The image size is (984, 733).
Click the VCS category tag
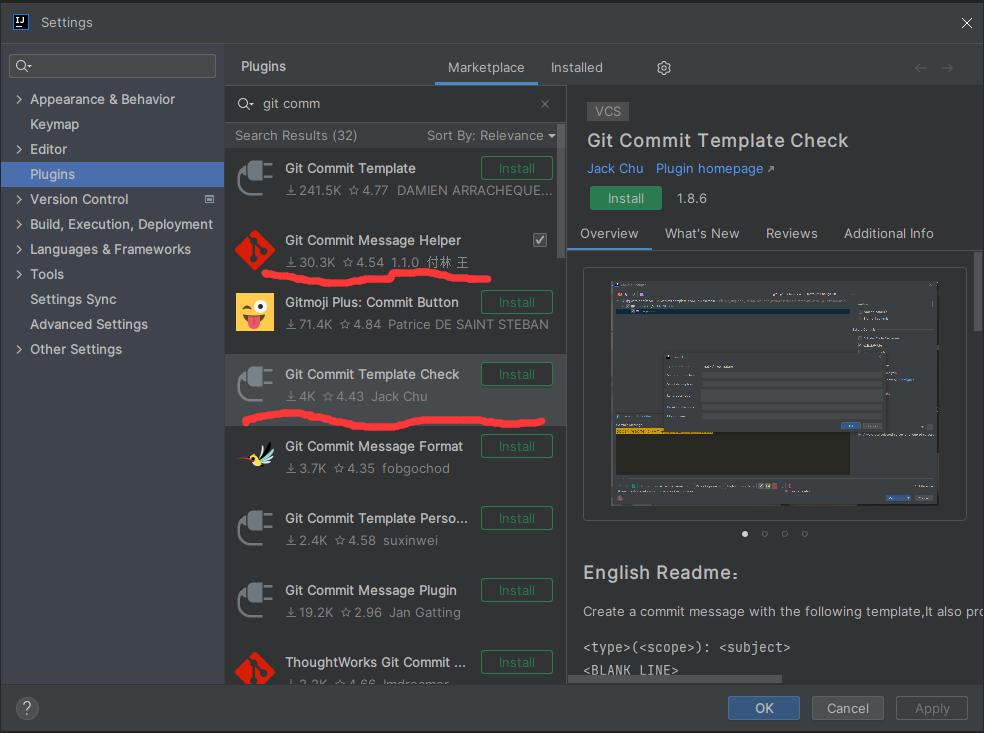pos(607,112)
